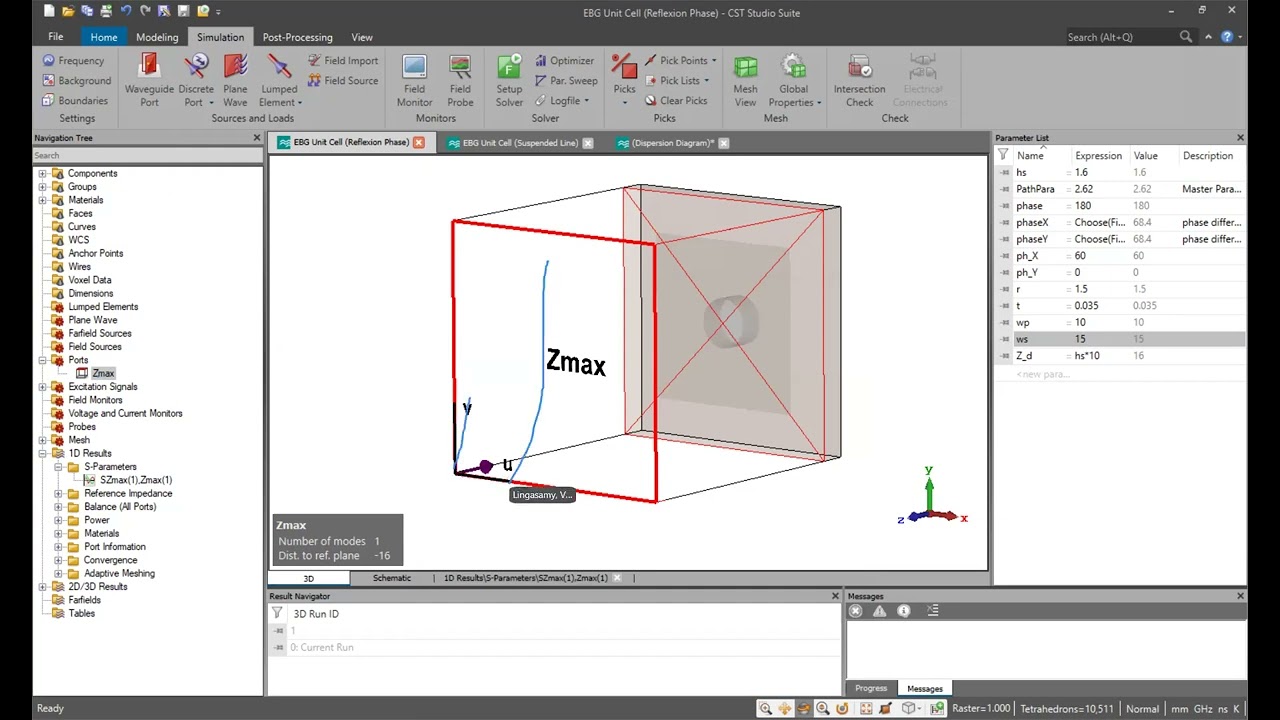
Task: Switch to the Progress tab
Action: (x=870, y=688)
